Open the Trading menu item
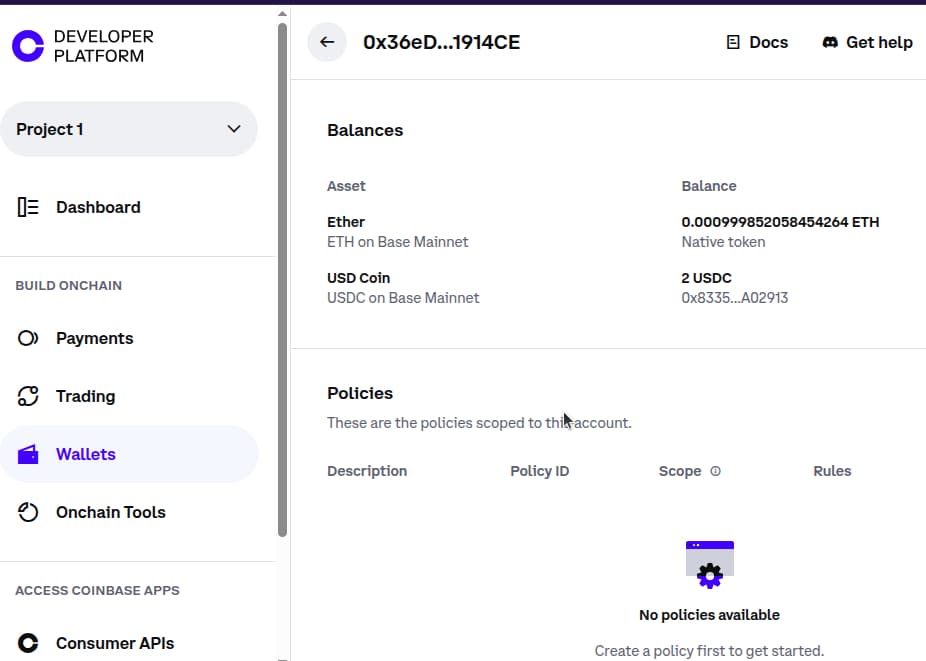This screenshot has height=661, width=926. tap(85, 396)
